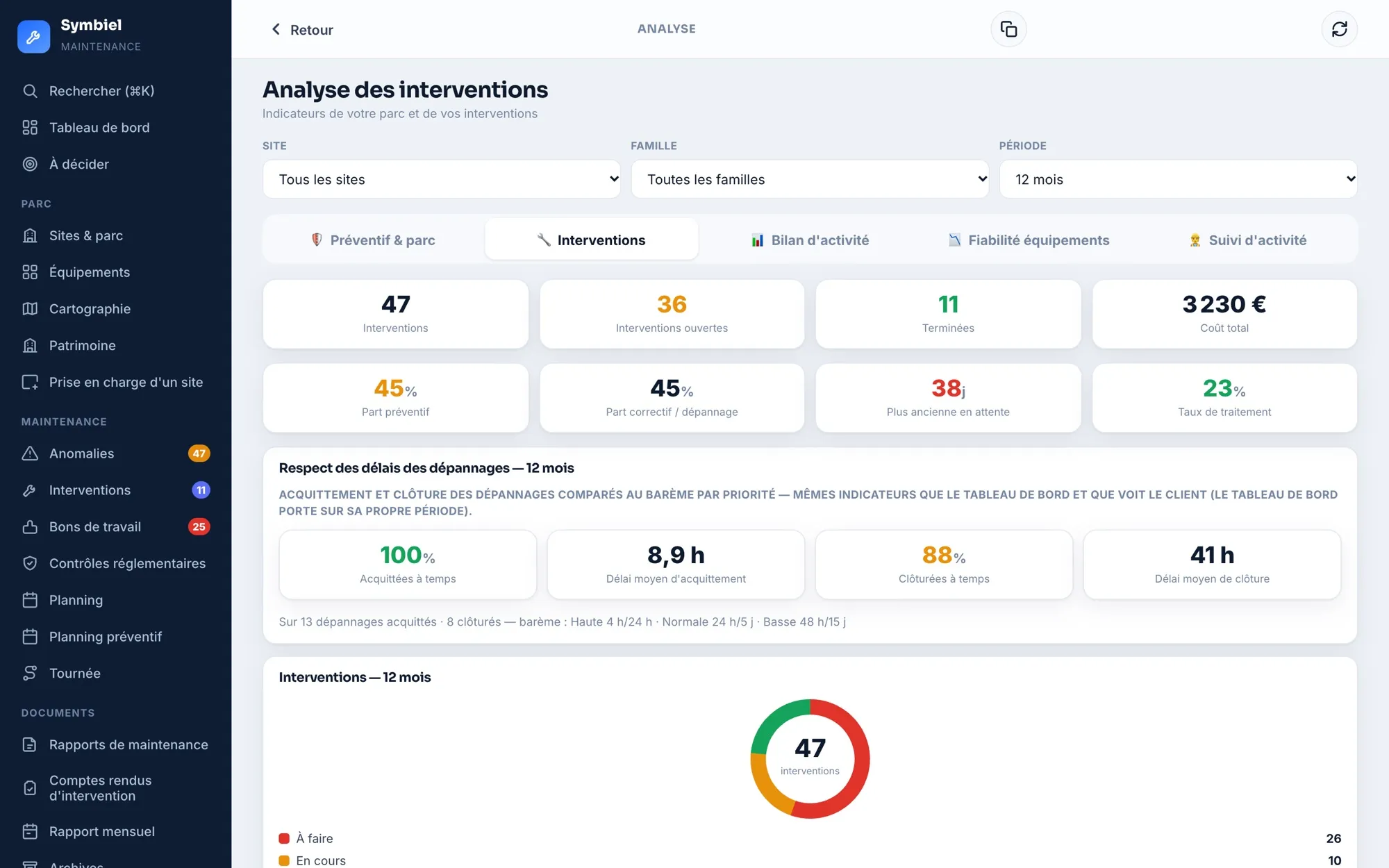Click the Symbiel wrench logo icon

click(x=33, y=36)
